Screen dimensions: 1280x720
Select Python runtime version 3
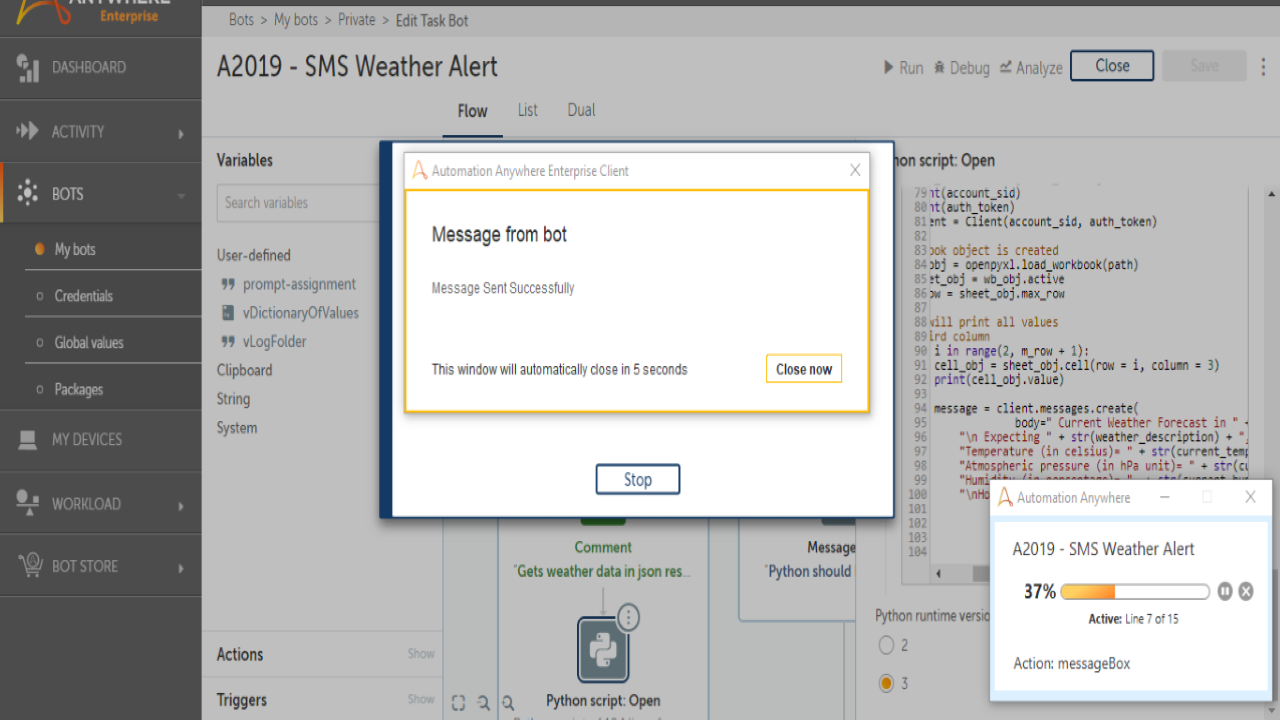point(885,683)
